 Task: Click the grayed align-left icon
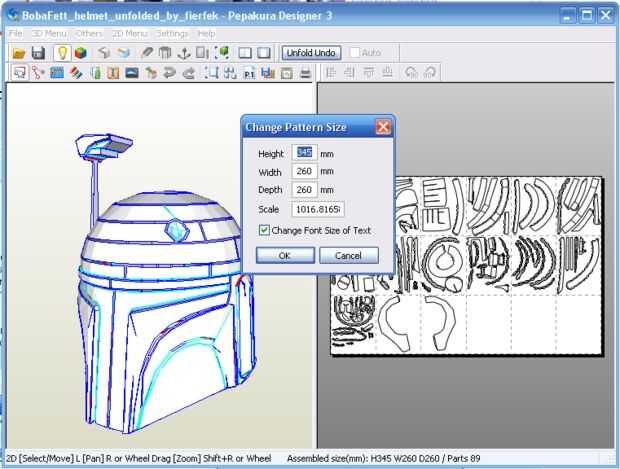pyautogui.click(x=331, y=72)
